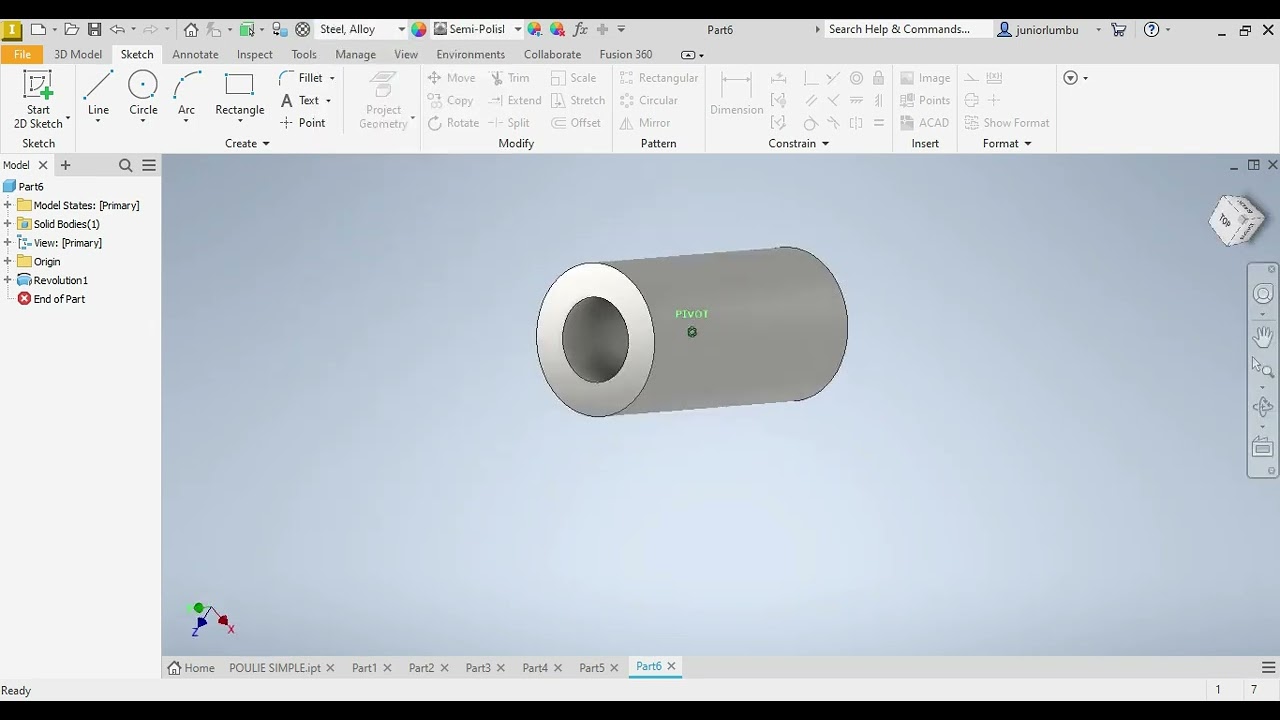The height and width of the screenshot is (720, 1280).
Task: Open the Environments ribbon tab
Action: pos(470,54)
